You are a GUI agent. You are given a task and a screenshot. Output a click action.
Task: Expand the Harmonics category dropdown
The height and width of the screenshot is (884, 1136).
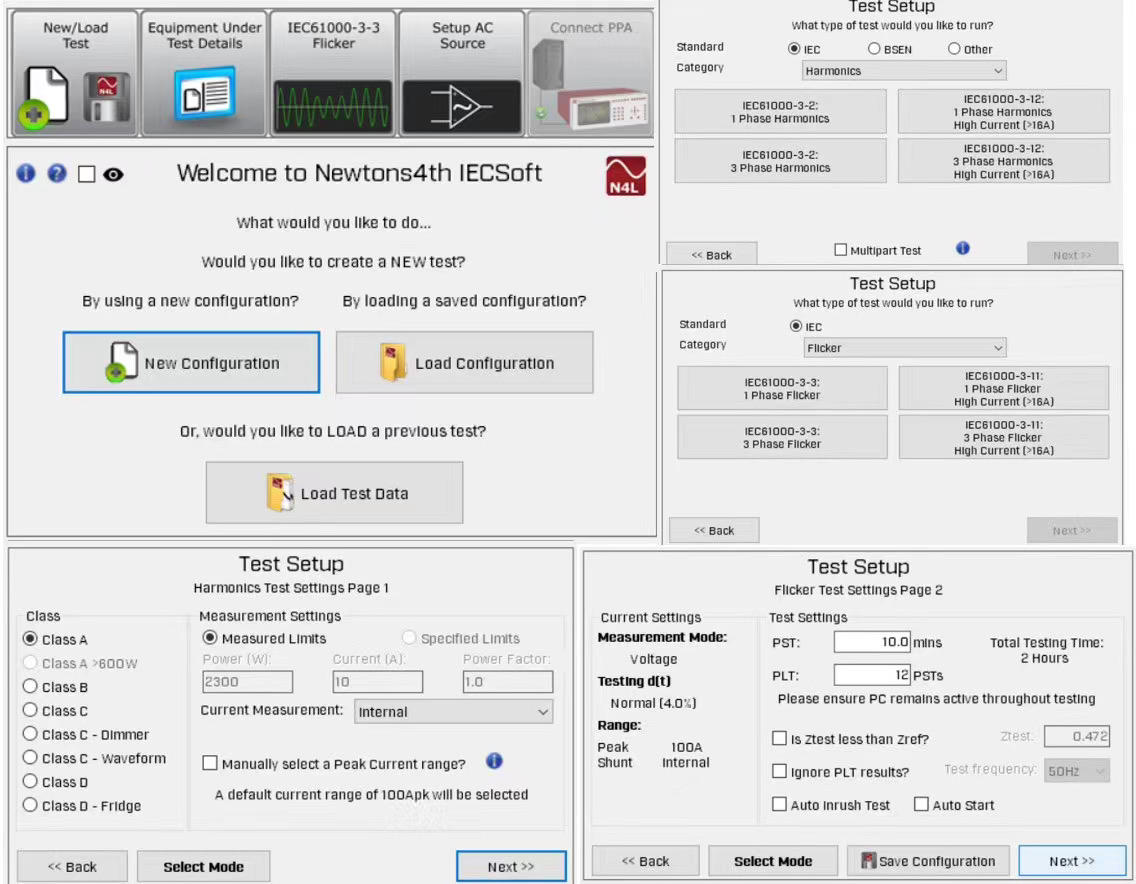coord(904,71)
